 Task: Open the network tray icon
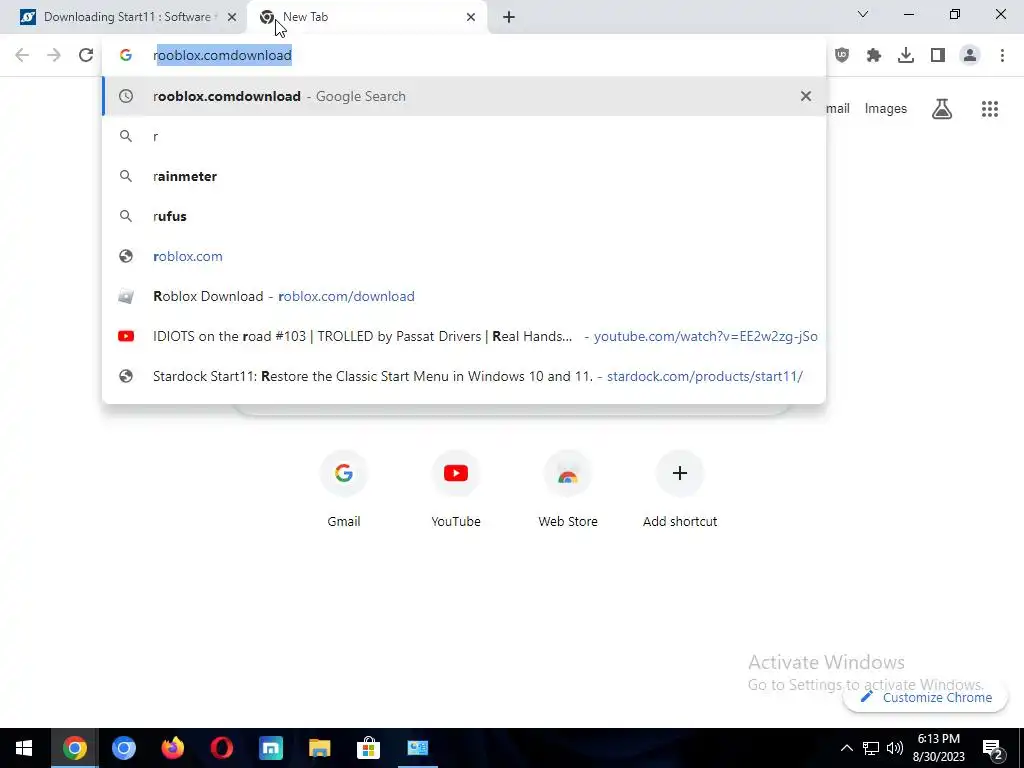click(x=871, y=748)
